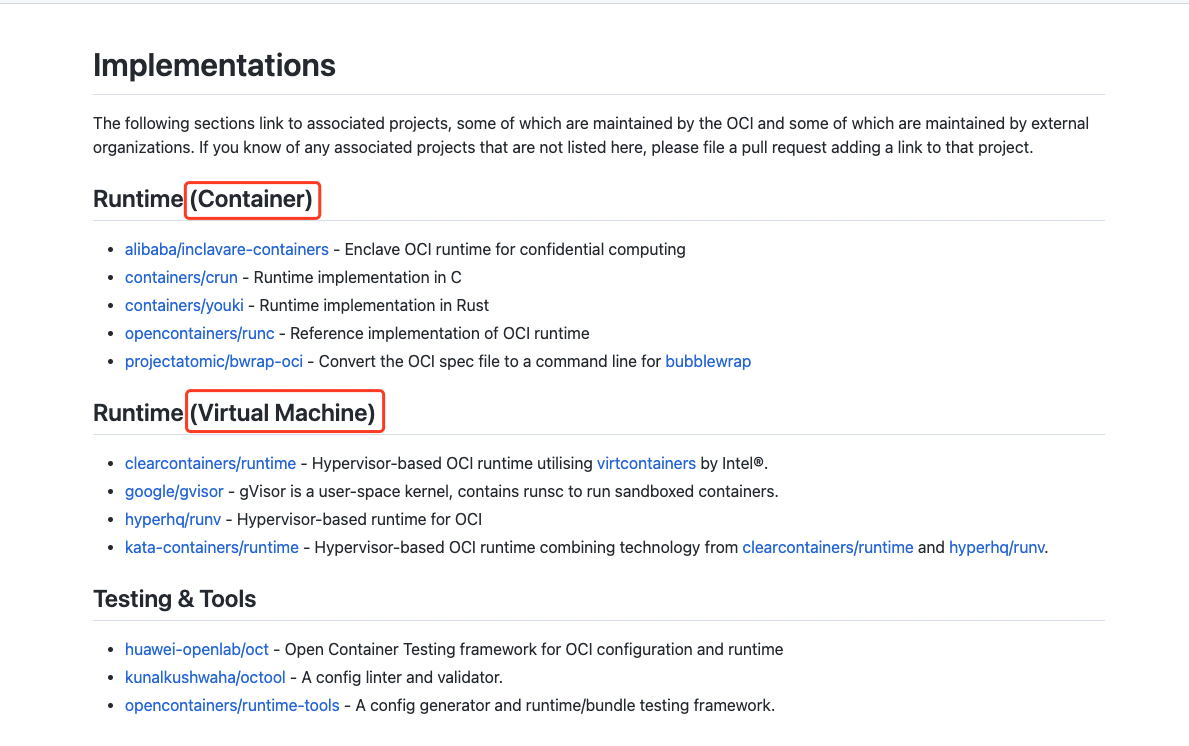The image size is (1189, 746).
Task: Click clearcontainers/runtime link in the kata-containers description
Action: pos(827,547)
